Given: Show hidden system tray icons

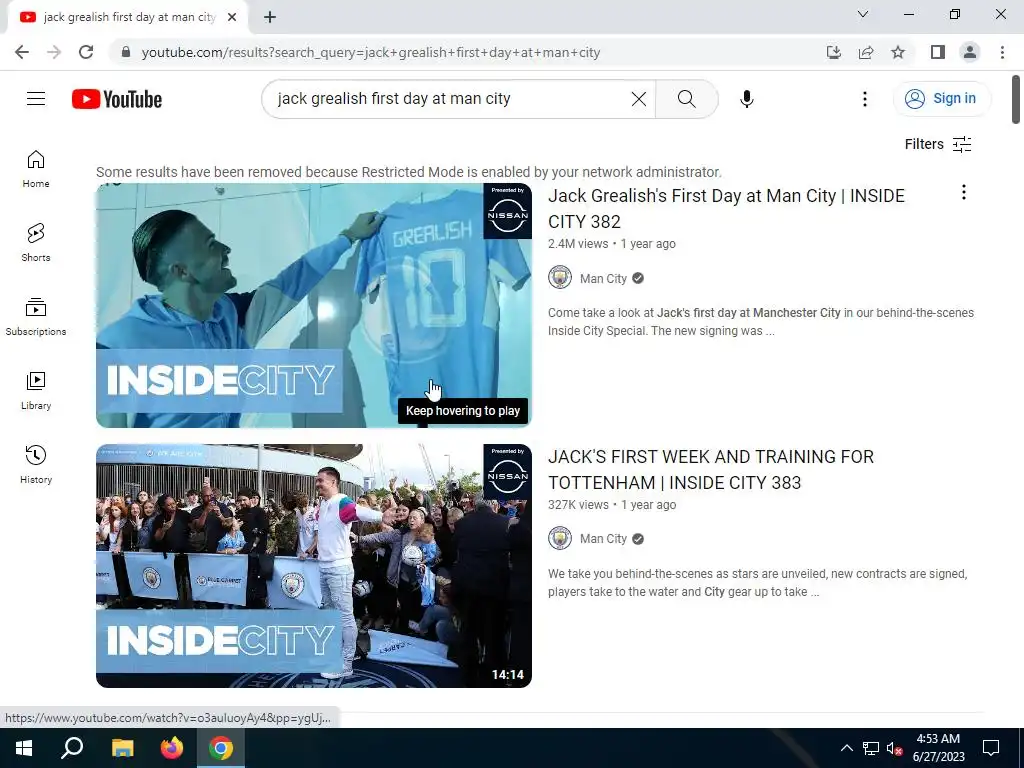Looking at the screenshot, I should tap(846, 748).
